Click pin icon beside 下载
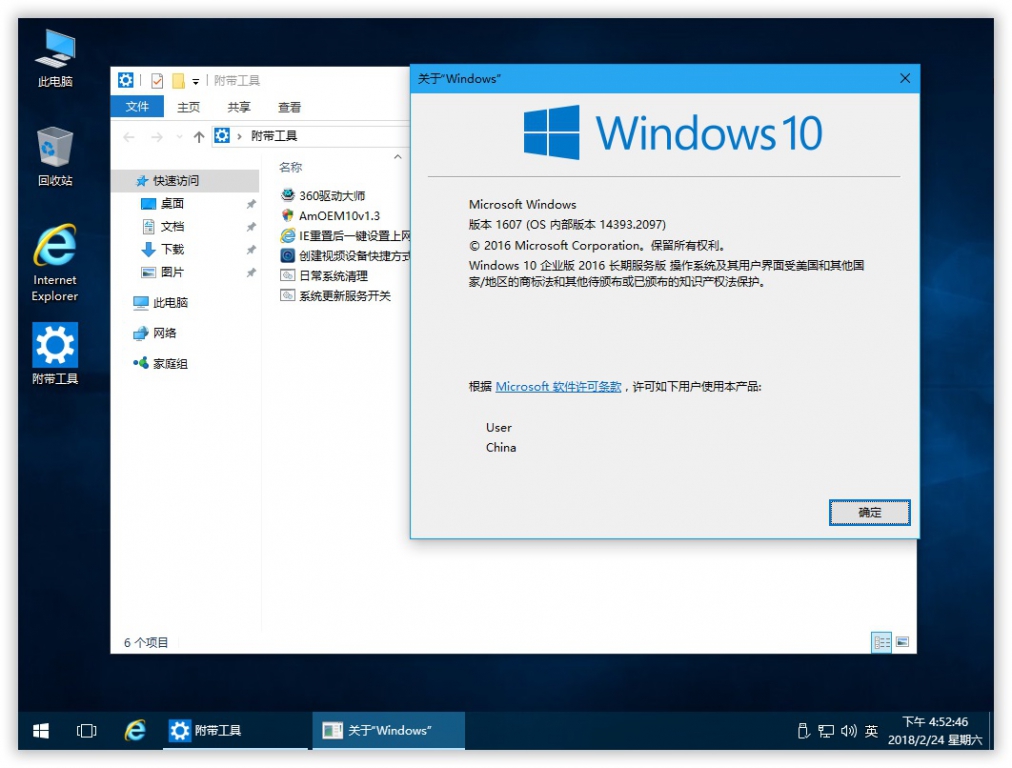Screen dimensions: 1012x768 [251, 250]
